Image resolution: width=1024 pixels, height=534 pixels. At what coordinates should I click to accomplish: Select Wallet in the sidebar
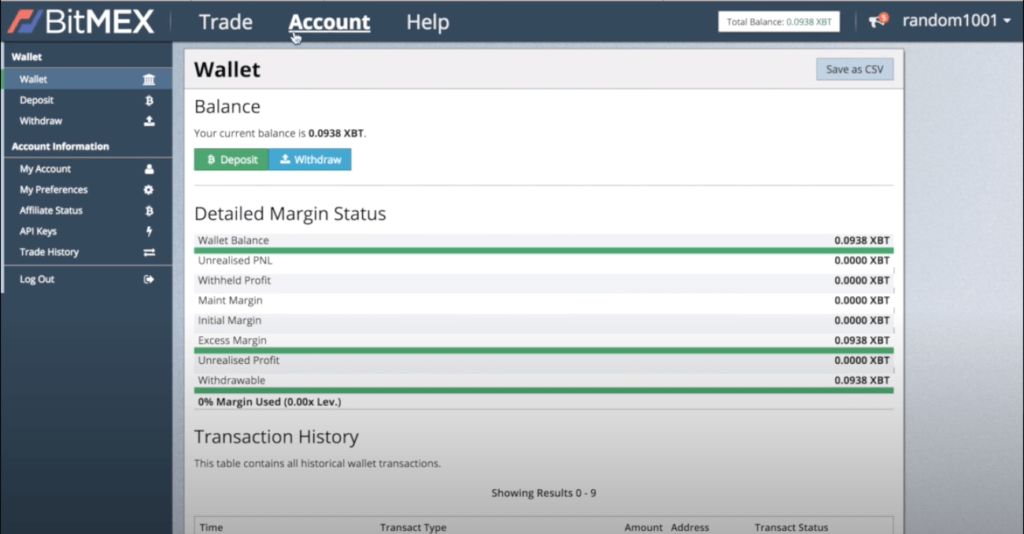click(88, 79)
